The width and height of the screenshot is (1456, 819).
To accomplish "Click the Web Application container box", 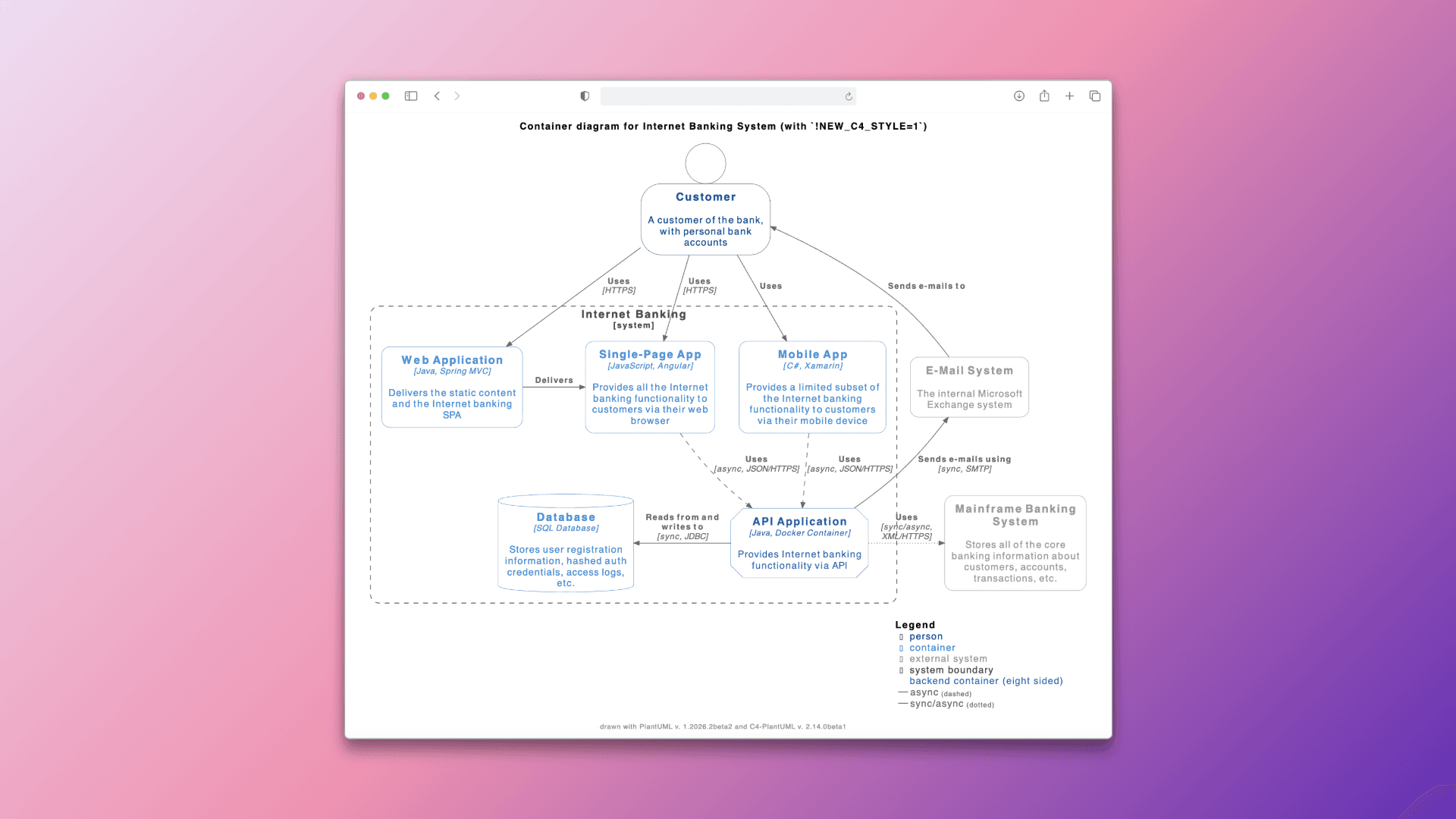I will (x=452, y=388).
